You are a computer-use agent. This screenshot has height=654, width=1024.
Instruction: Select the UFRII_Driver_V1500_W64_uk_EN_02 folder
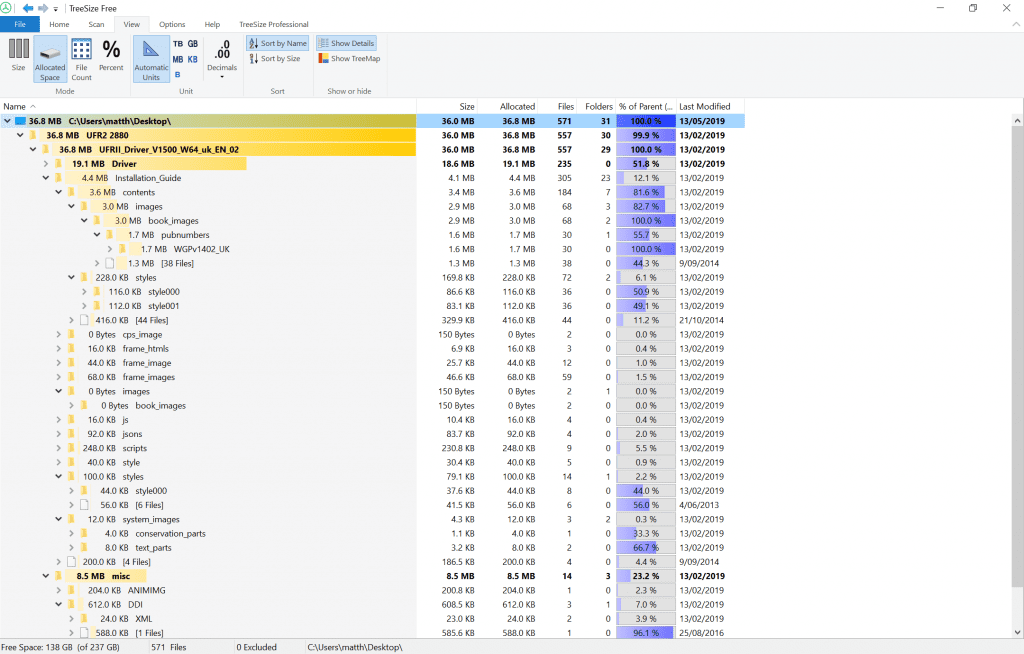coord(168,150)
